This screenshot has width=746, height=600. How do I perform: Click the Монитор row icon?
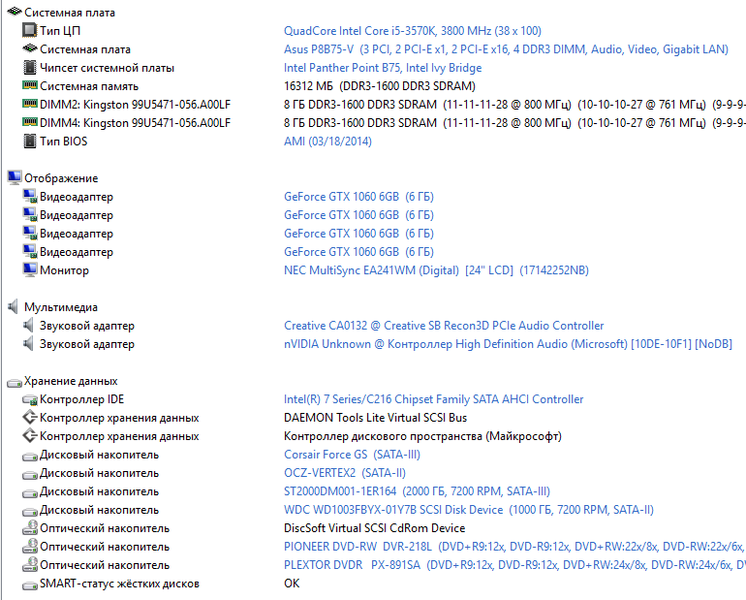29,270
